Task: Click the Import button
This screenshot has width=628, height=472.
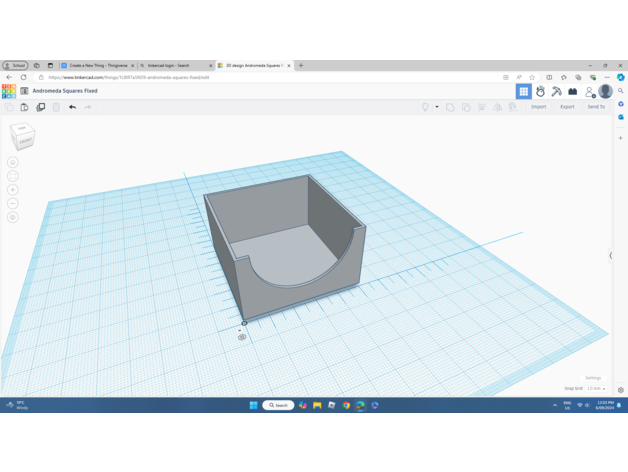Action: click(538, 107)
